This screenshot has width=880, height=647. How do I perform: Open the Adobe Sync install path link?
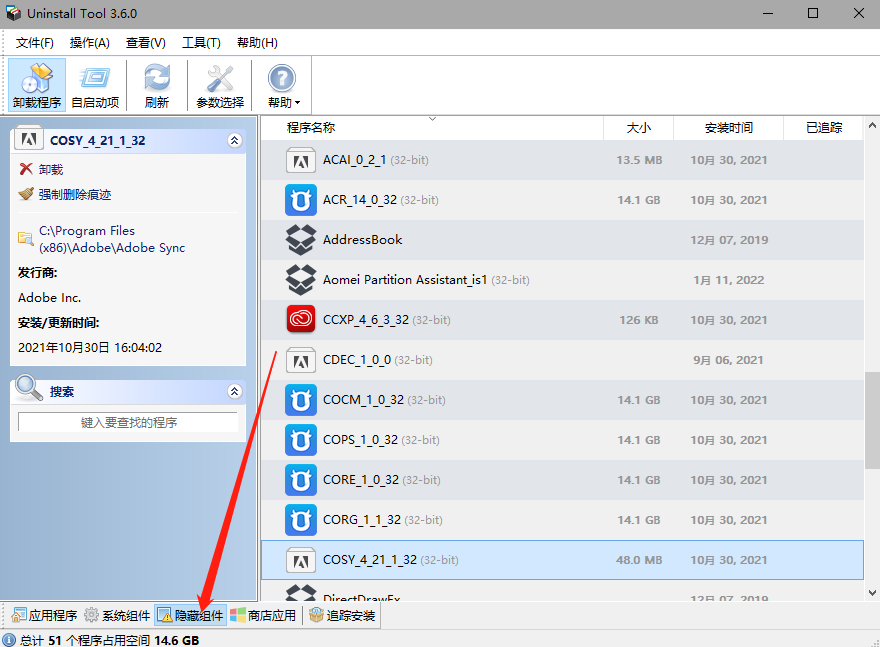(112, 239)
